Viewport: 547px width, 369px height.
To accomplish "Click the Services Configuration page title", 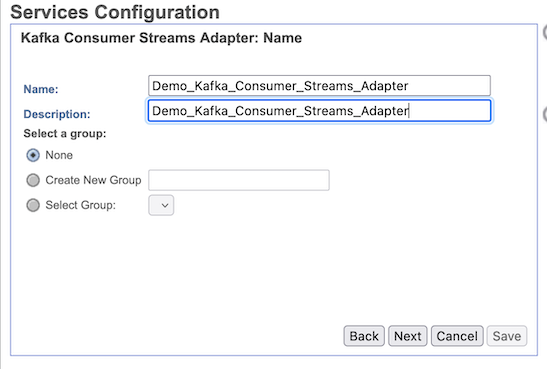I will (x=115, y=12).
